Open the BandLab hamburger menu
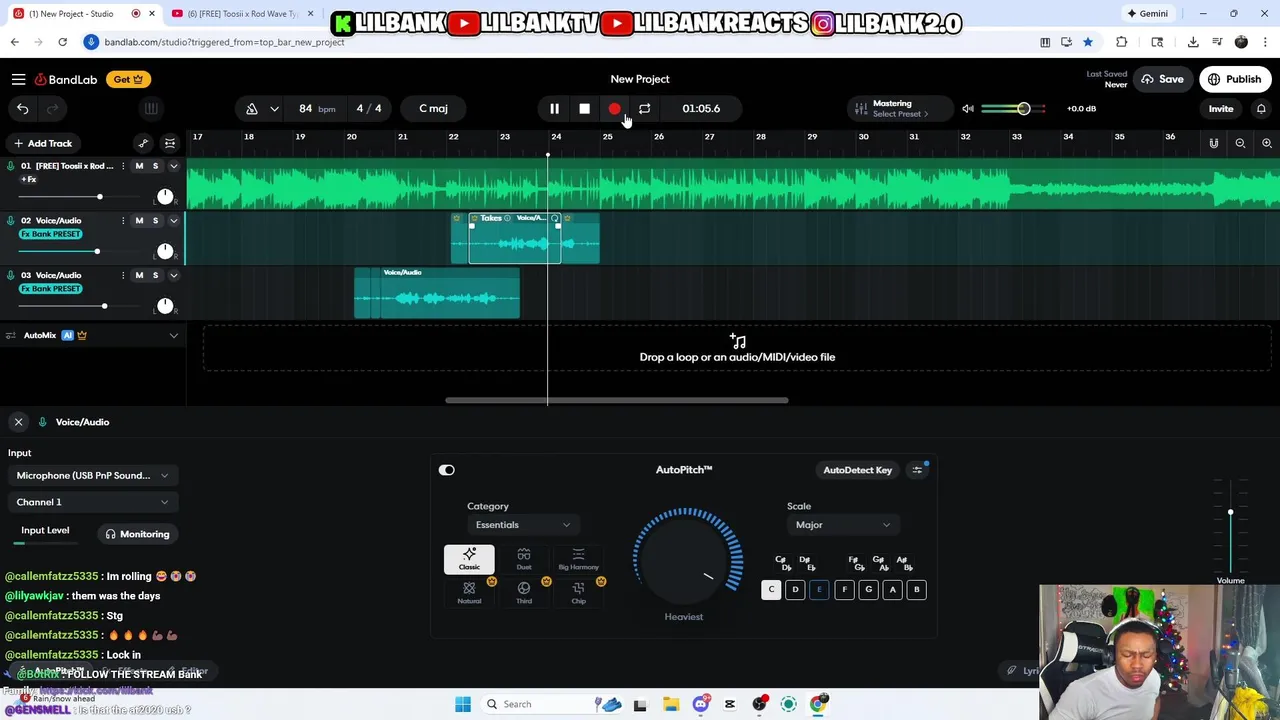 [18, 79]
